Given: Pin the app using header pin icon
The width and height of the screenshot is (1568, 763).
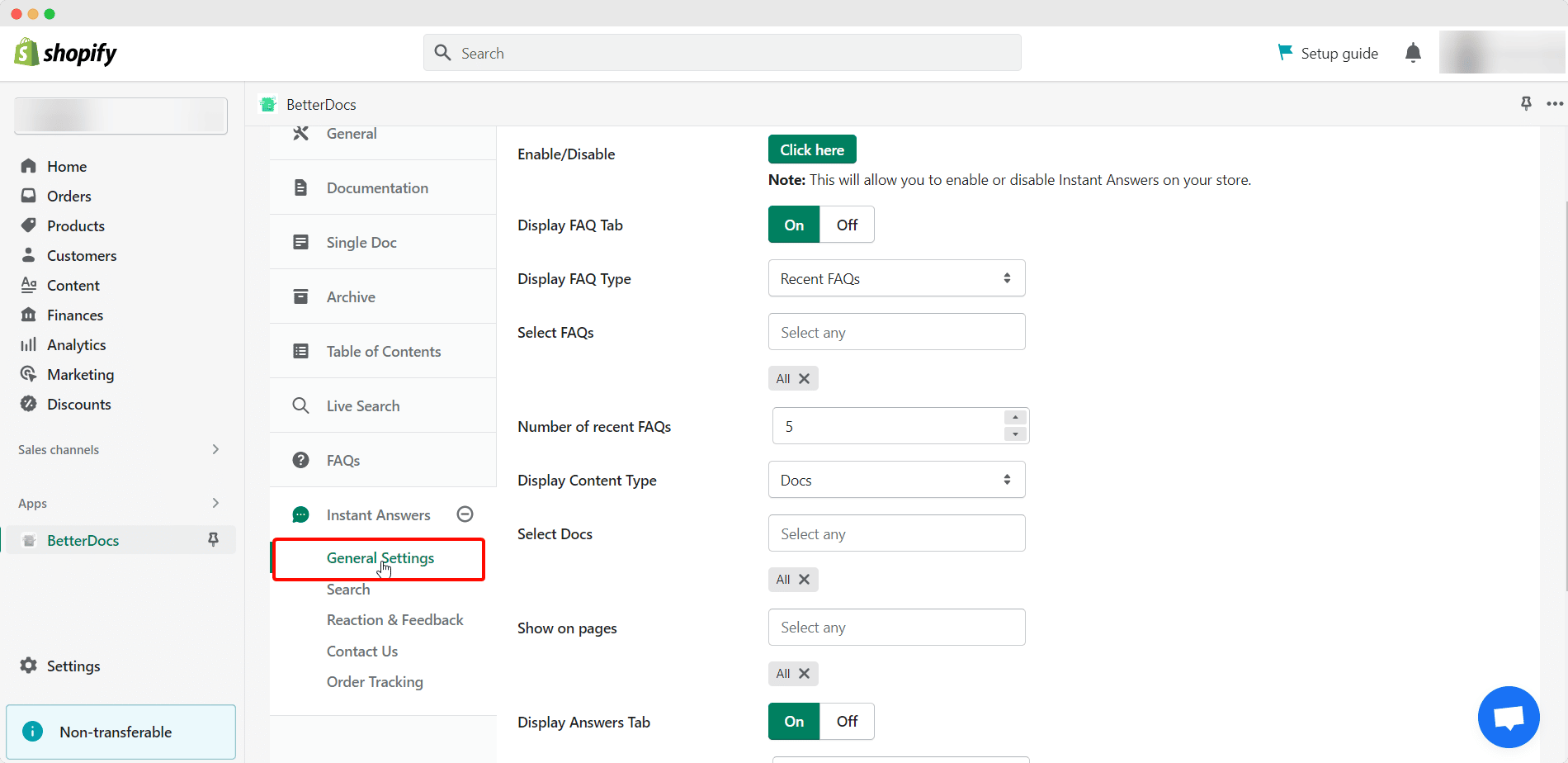Looking at the screenshot, I should 1526,103.
